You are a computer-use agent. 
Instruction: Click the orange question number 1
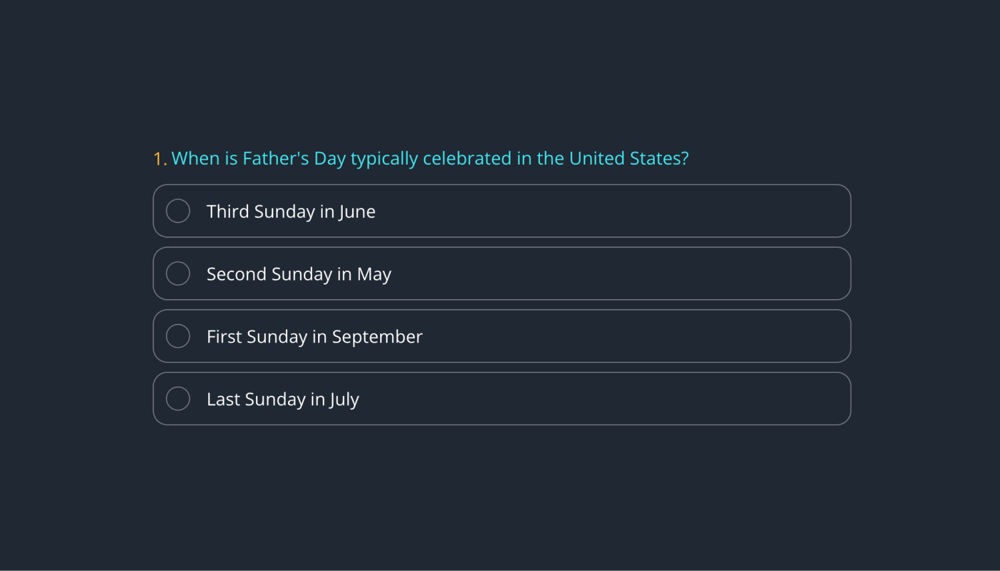pos(158,159)
